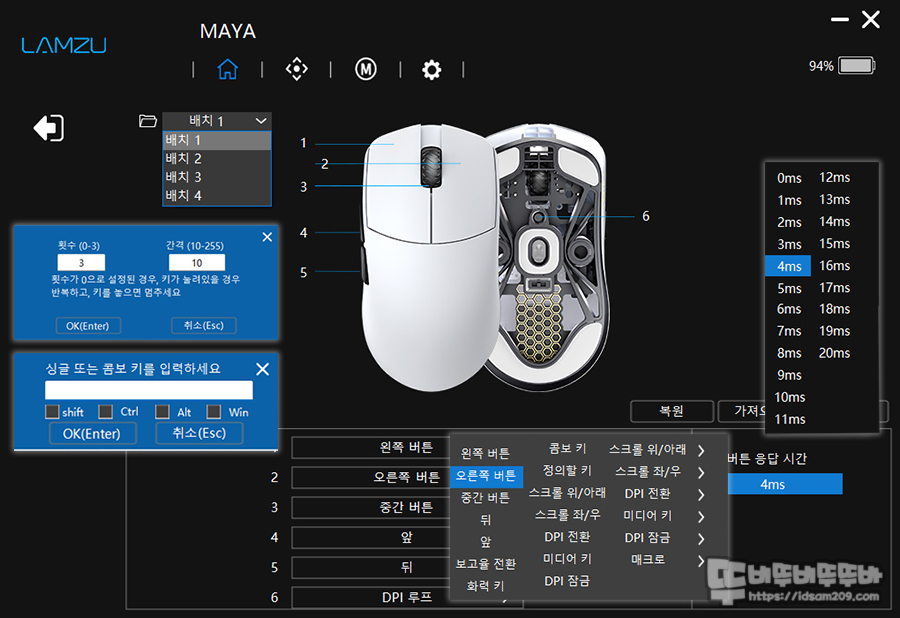Select 배치 3 in profile list
The image size is (900, 618).
pos(217,177)
